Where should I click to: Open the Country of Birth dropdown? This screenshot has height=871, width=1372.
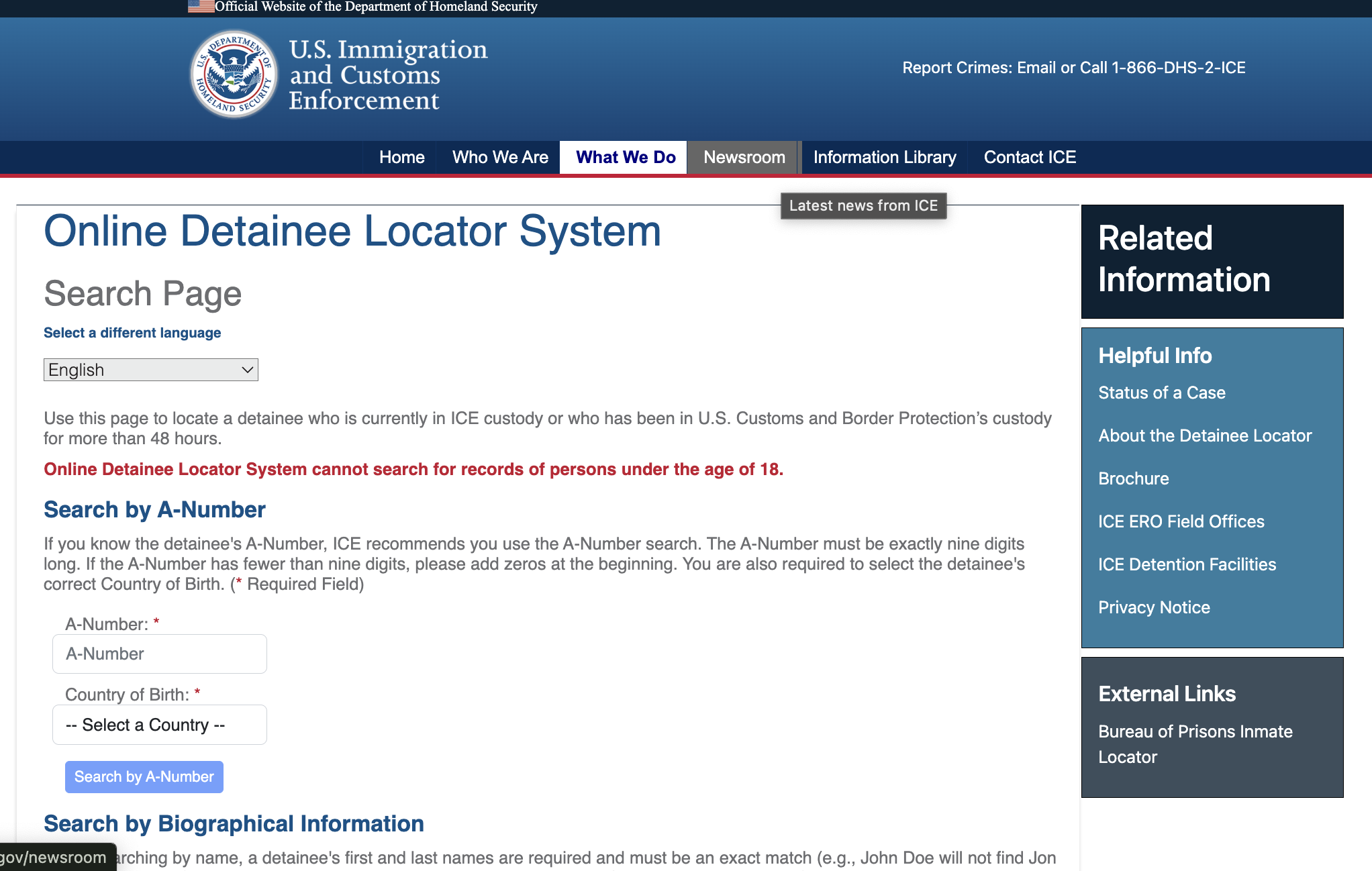159,725
